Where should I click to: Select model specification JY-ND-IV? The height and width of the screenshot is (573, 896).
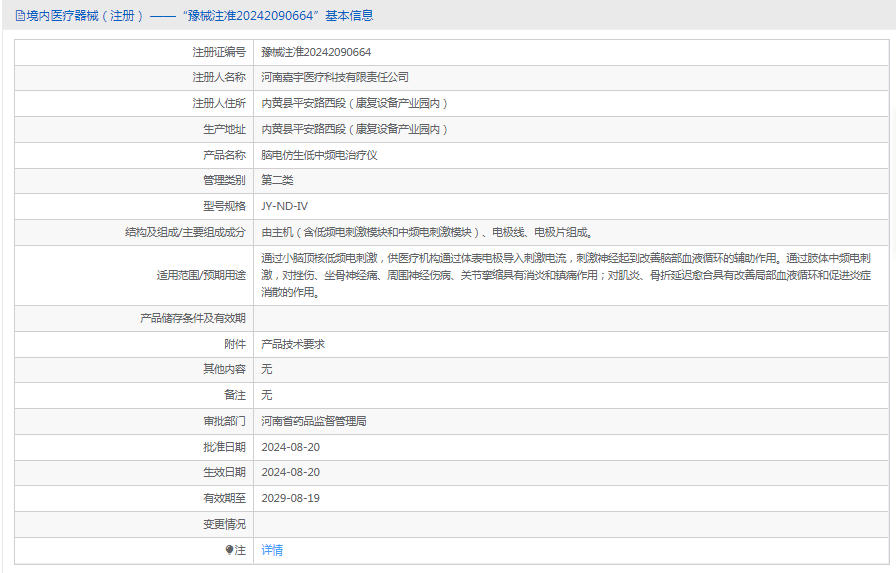pyautogui.click(x=285, y=206)
